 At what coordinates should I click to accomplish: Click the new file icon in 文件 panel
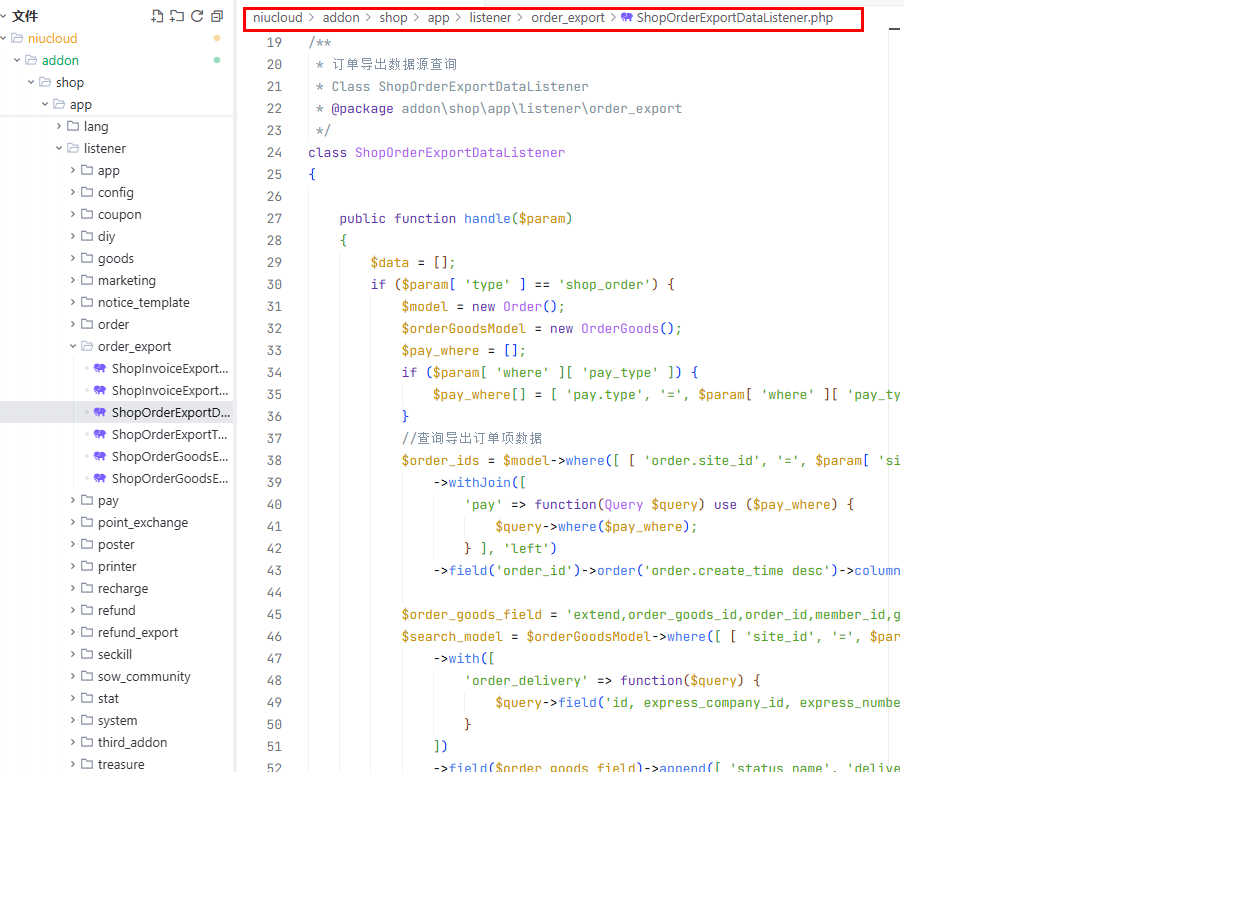click(157, 16)
